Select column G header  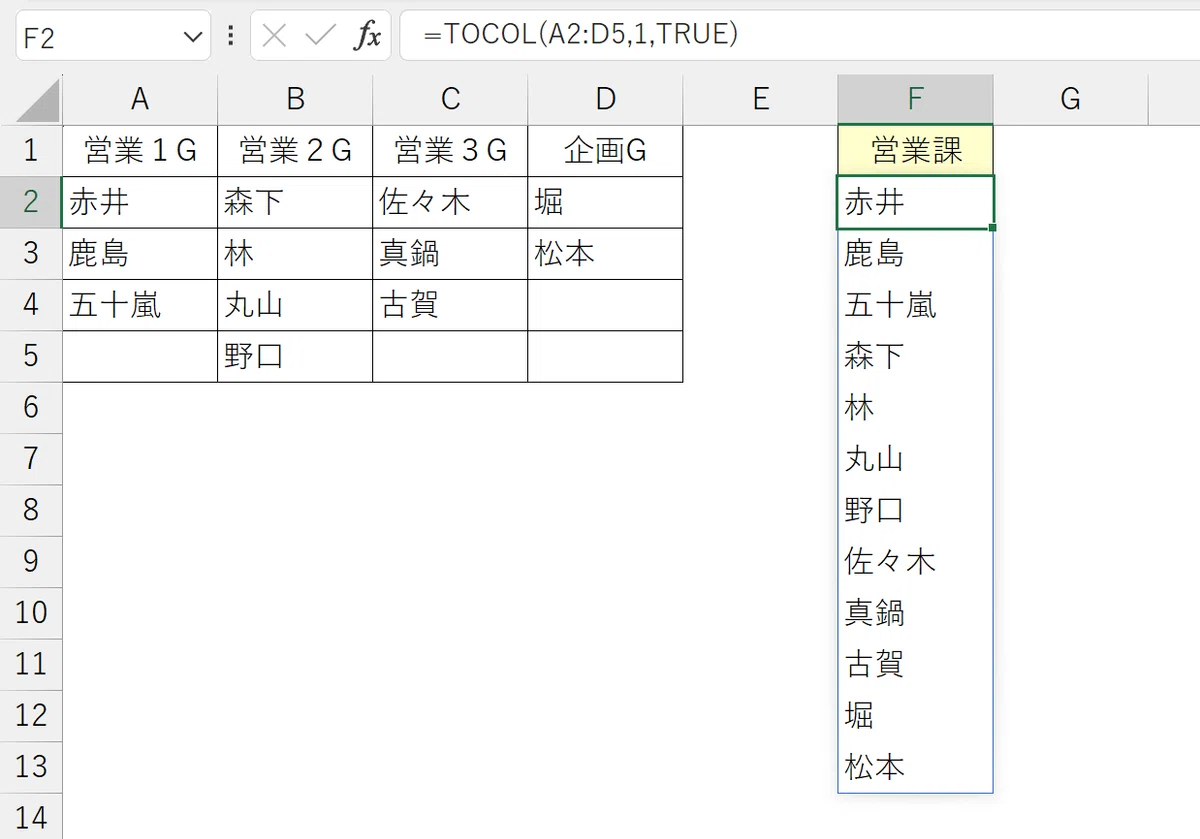(x=1070, y=99)
